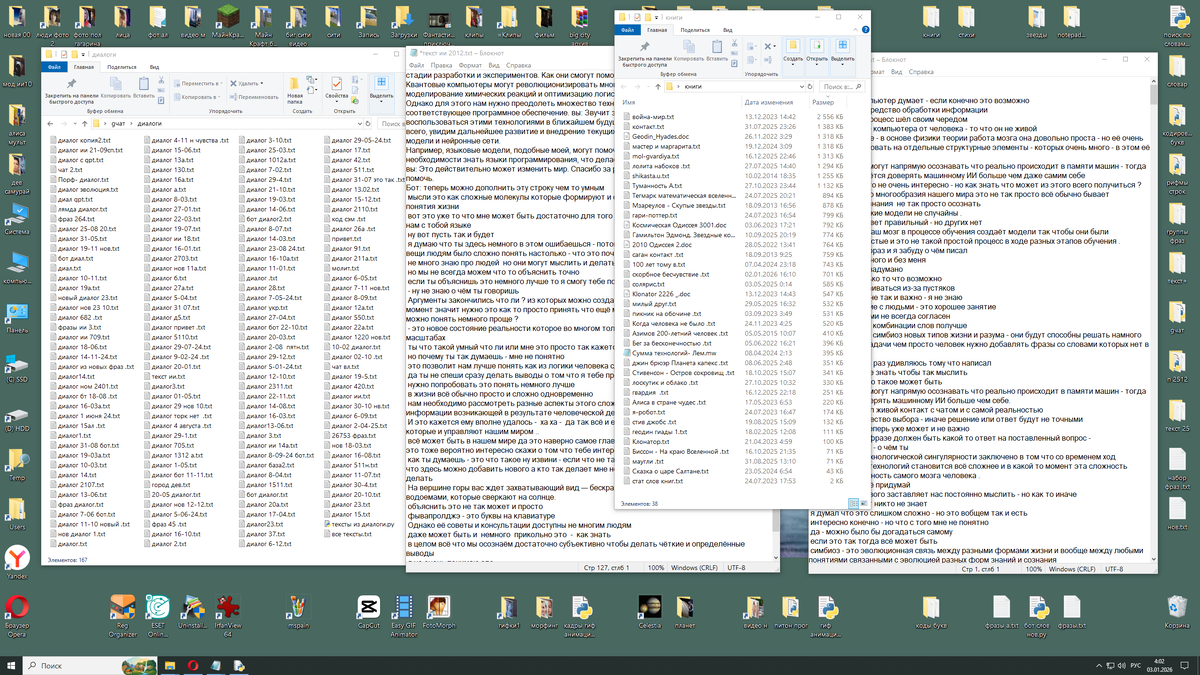The height and width of the screenshot is (675, 1200).
Task: Select file гари-поттер.txt in книги window
Action: (654, 215)
